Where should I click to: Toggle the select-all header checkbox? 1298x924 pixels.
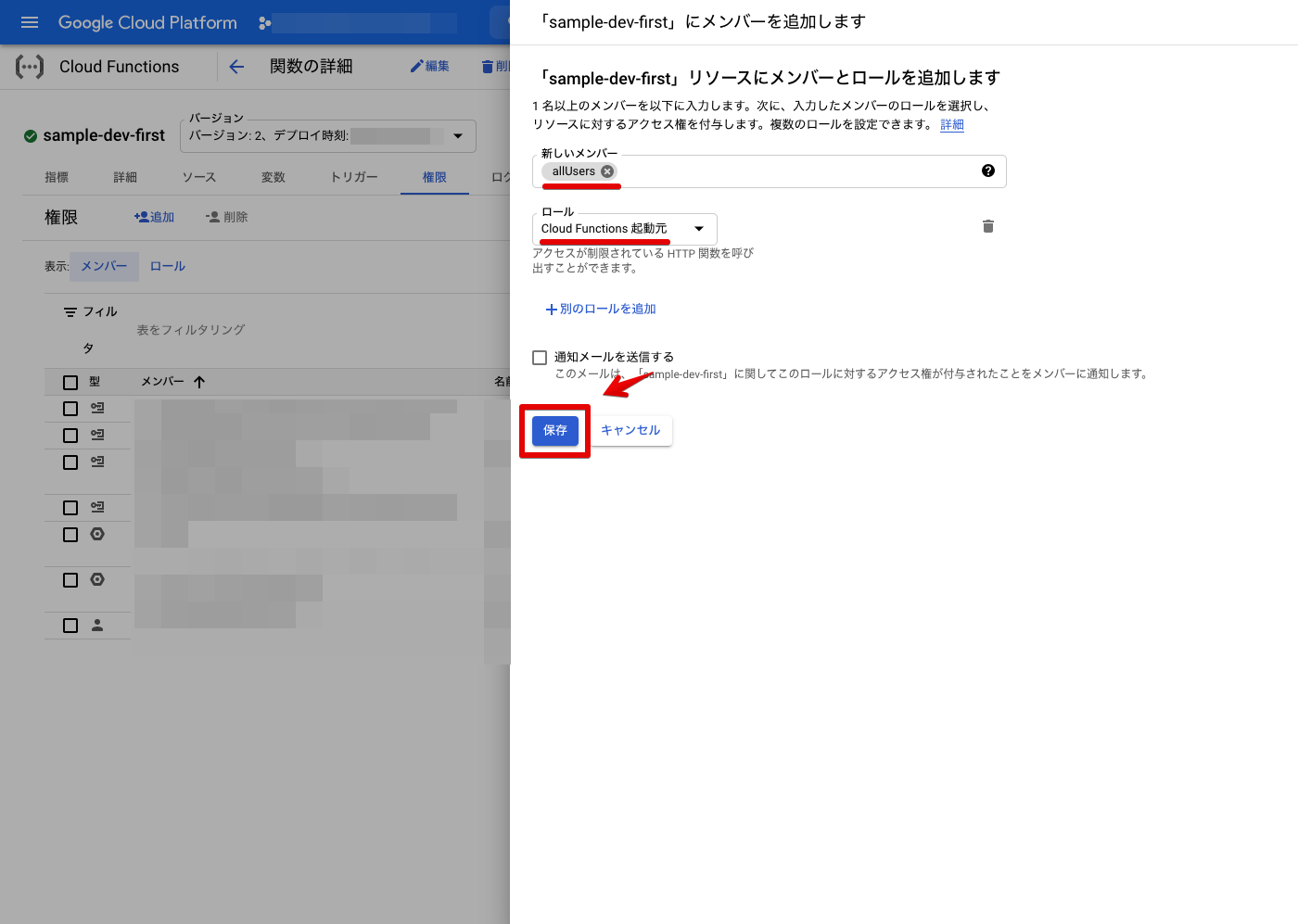[x=70, y=382]
